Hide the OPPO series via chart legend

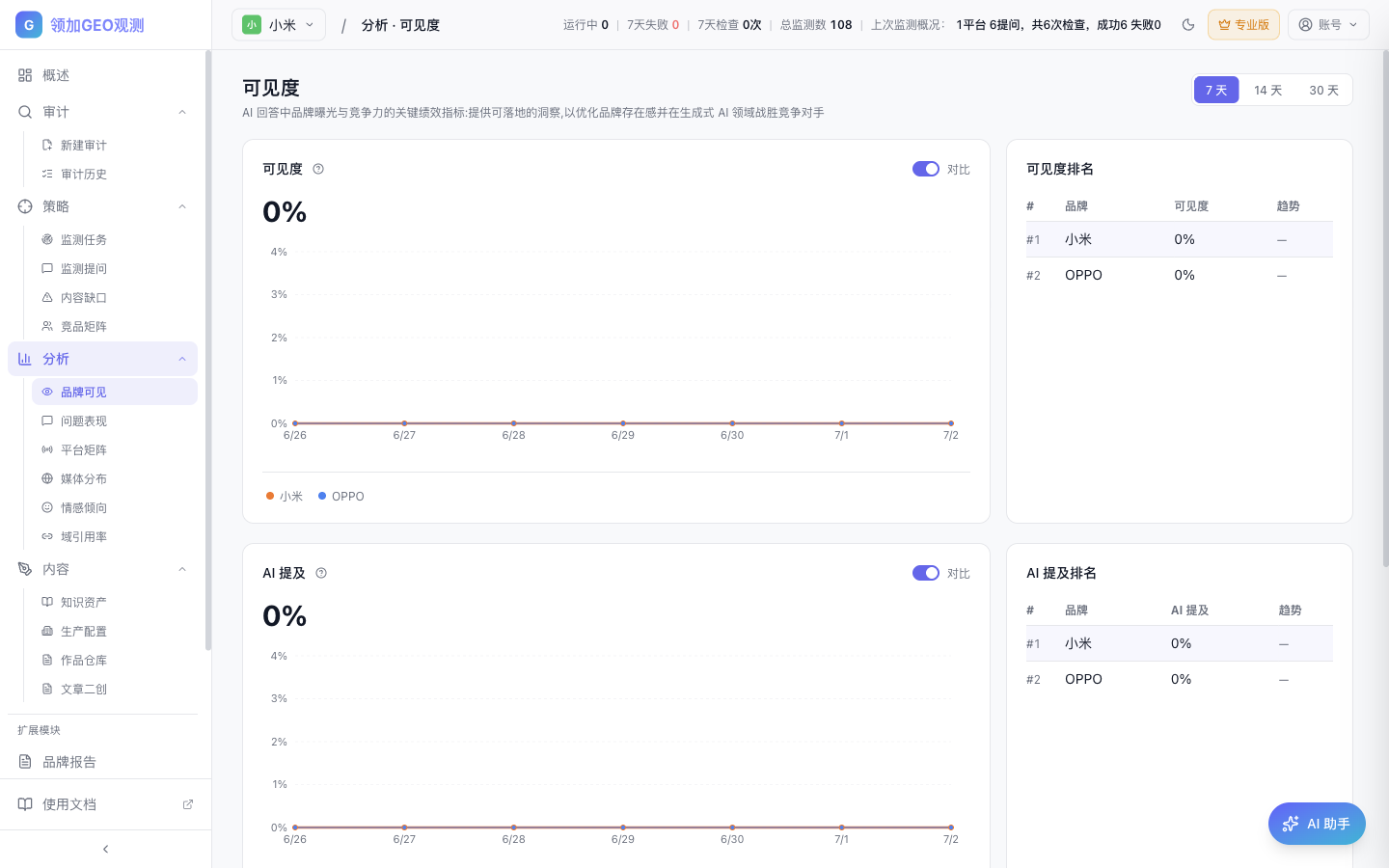tap(341, 497)
